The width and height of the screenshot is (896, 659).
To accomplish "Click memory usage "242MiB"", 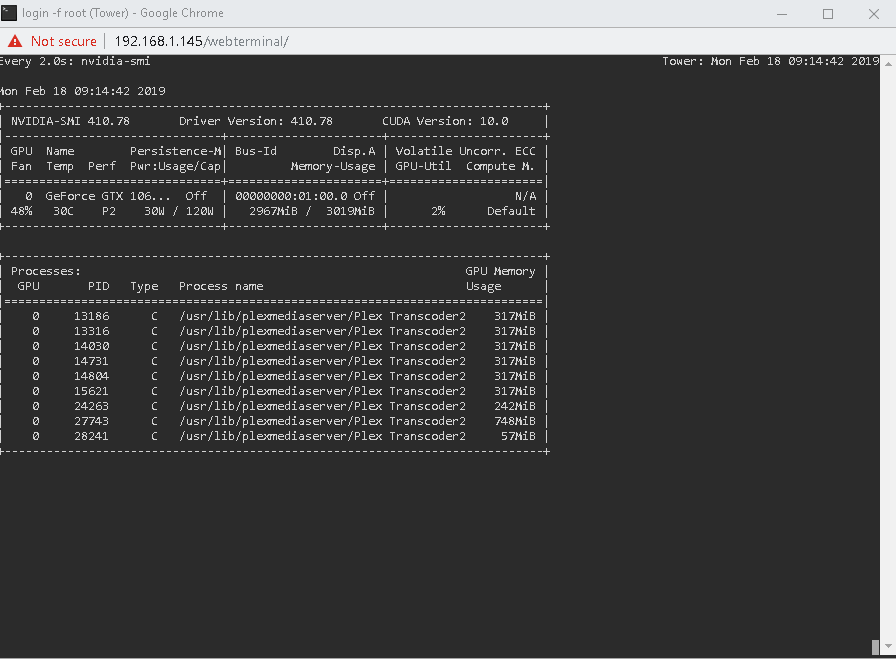I will [x=515, y=406].
